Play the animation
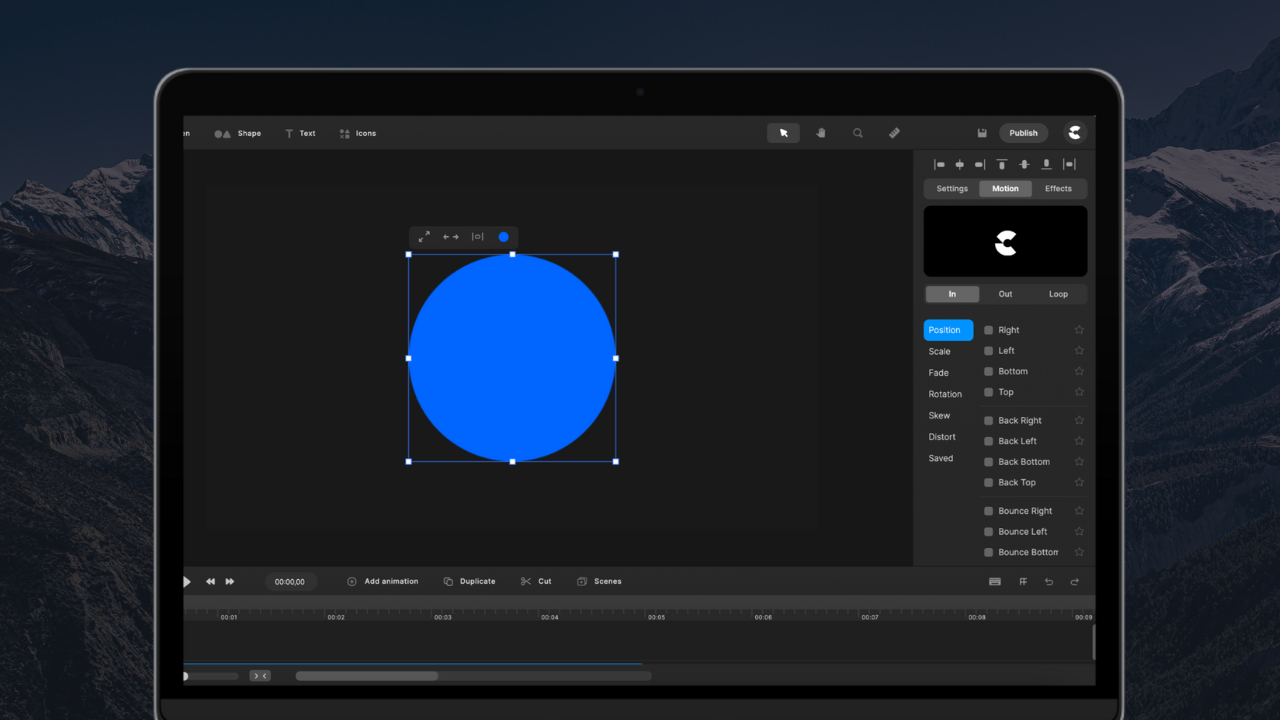Viewport: 1280px width, 720px height. coord(186,582)
